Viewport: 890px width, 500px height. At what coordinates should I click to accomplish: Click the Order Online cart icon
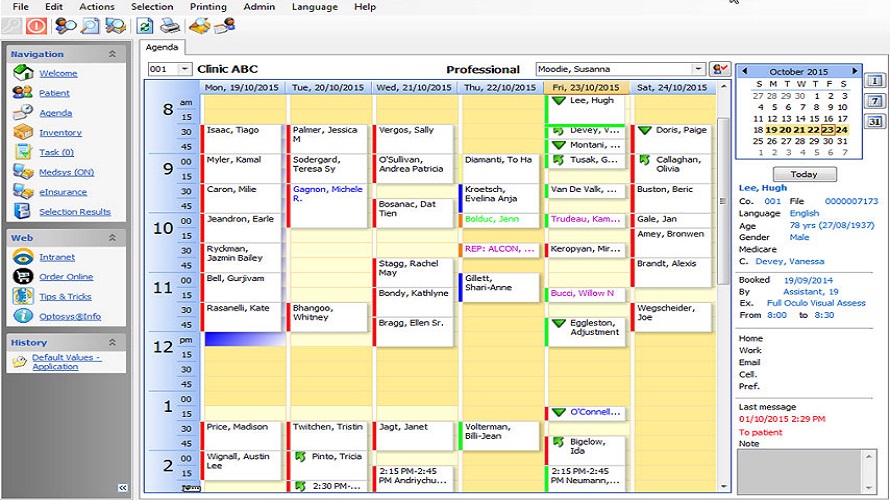click(x=22, y=276)
